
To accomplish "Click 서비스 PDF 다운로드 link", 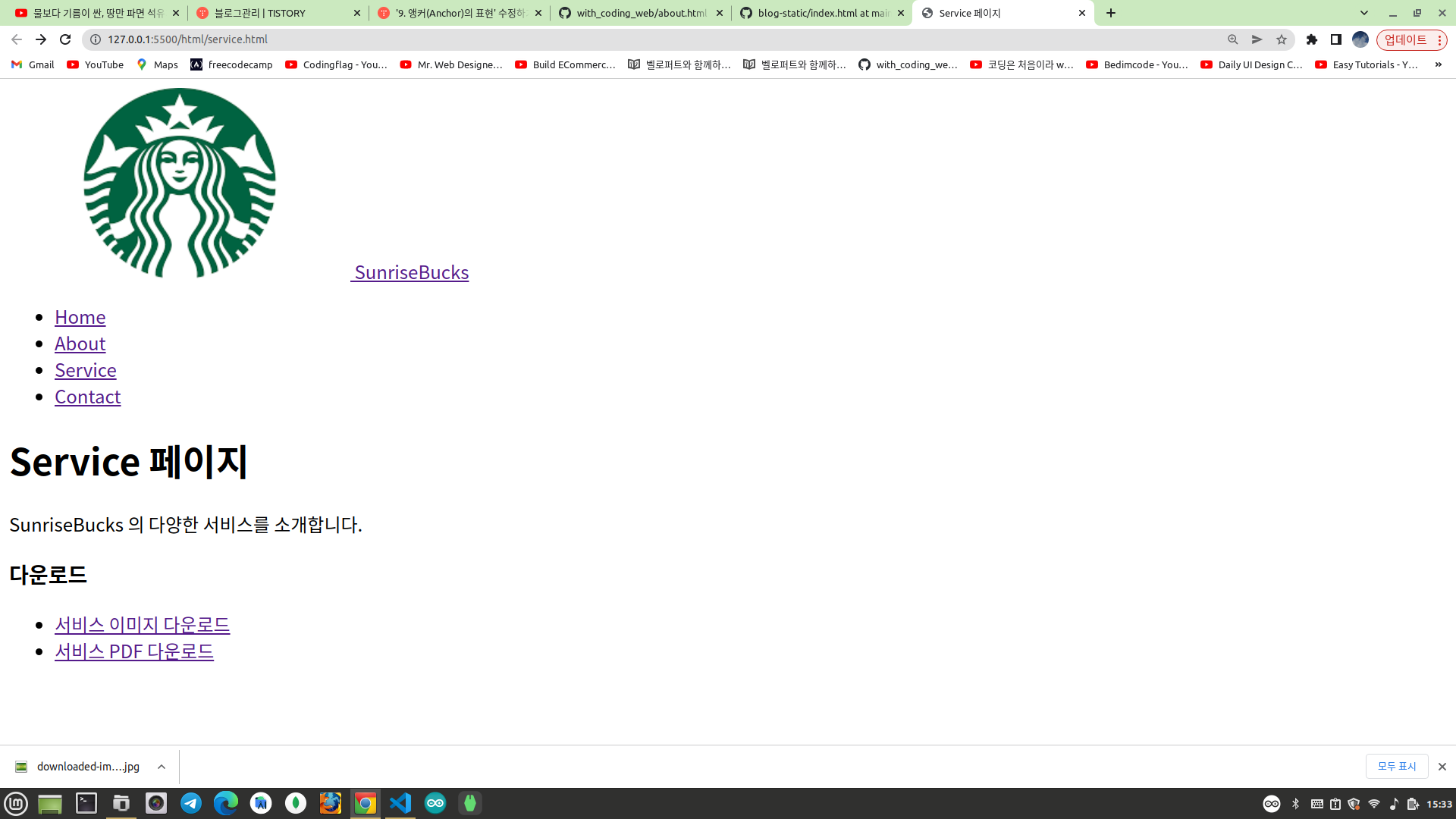I will coord(134,651).
